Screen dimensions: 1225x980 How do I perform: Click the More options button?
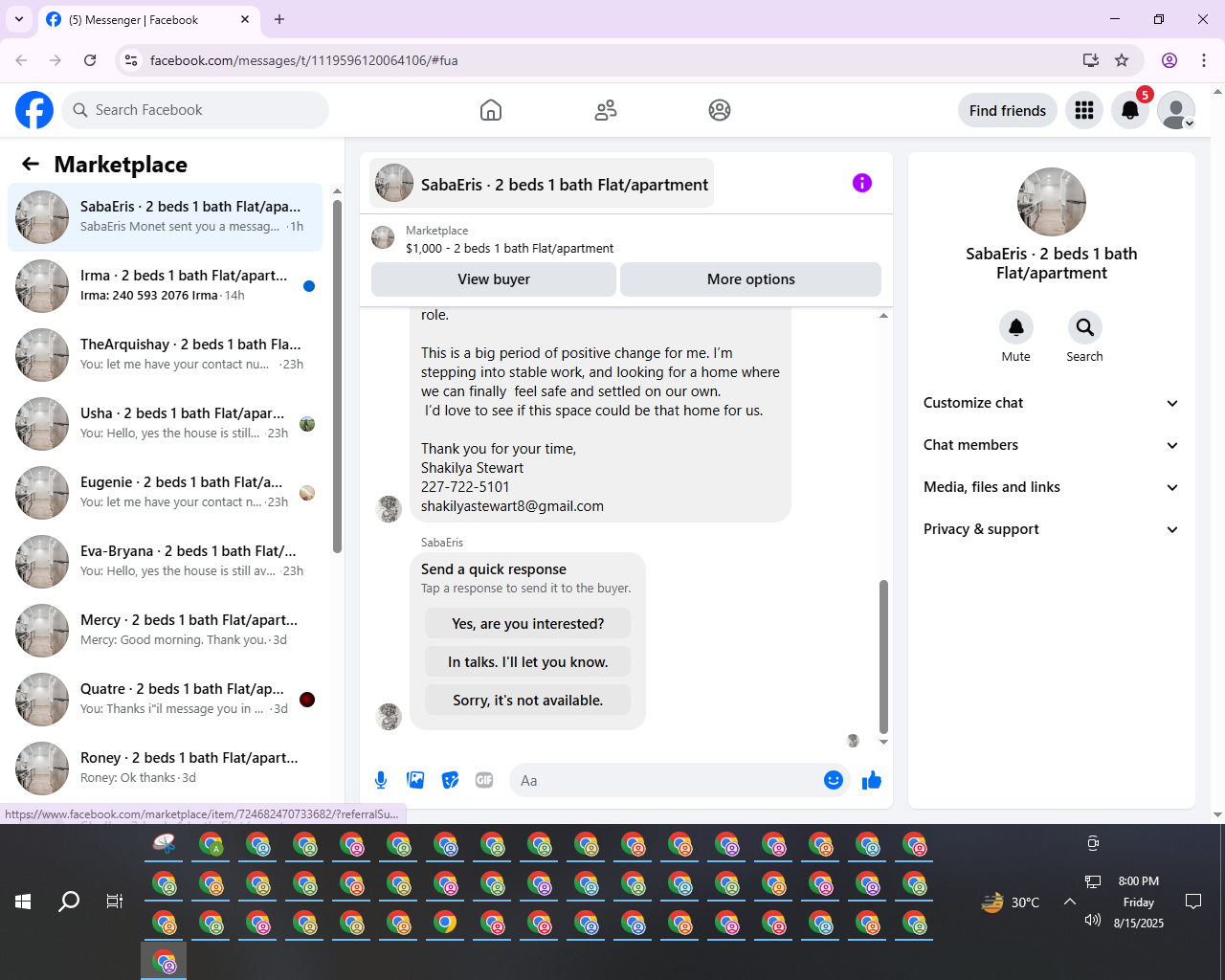pyautogui.click(x=751, y=279)
